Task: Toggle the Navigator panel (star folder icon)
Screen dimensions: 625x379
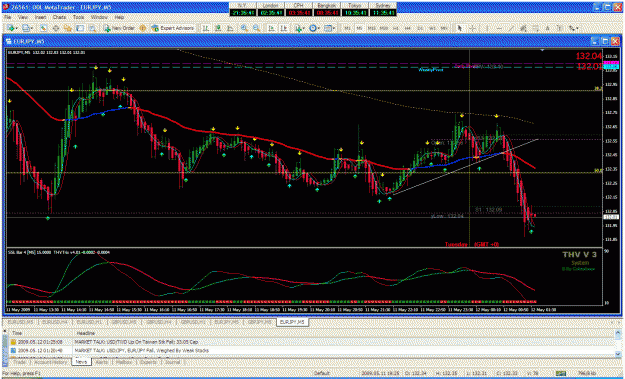Action: 68,28
